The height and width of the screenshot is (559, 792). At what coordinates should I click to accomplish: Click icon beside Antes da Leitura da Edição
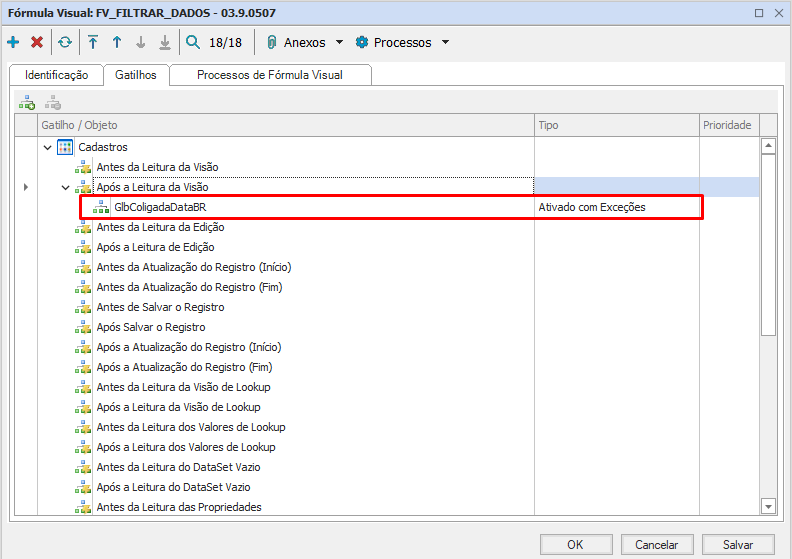click(x=83, y=227)
